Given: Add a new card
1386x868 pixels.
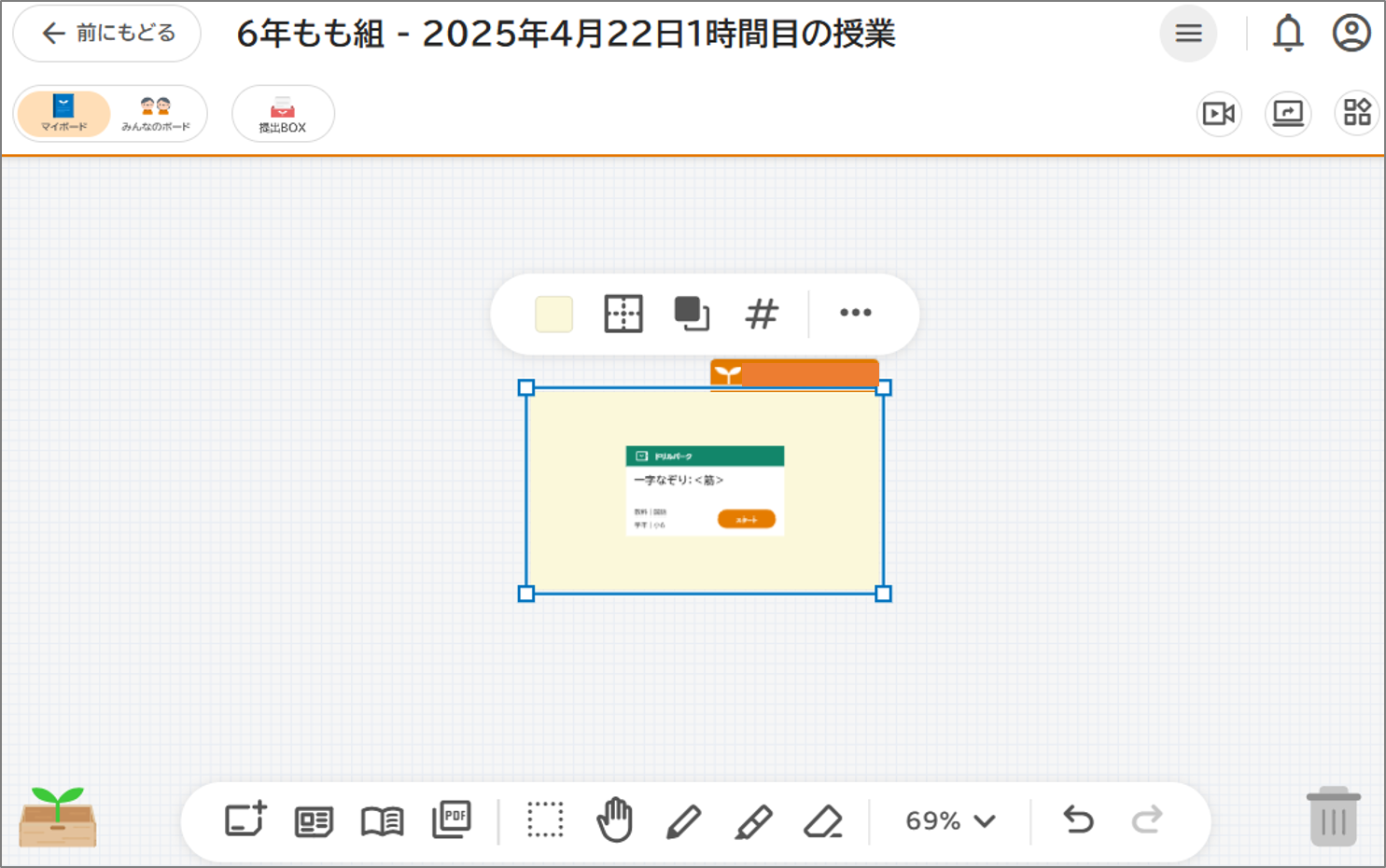Looking at the screenshot, I should [x=245, y=820].
